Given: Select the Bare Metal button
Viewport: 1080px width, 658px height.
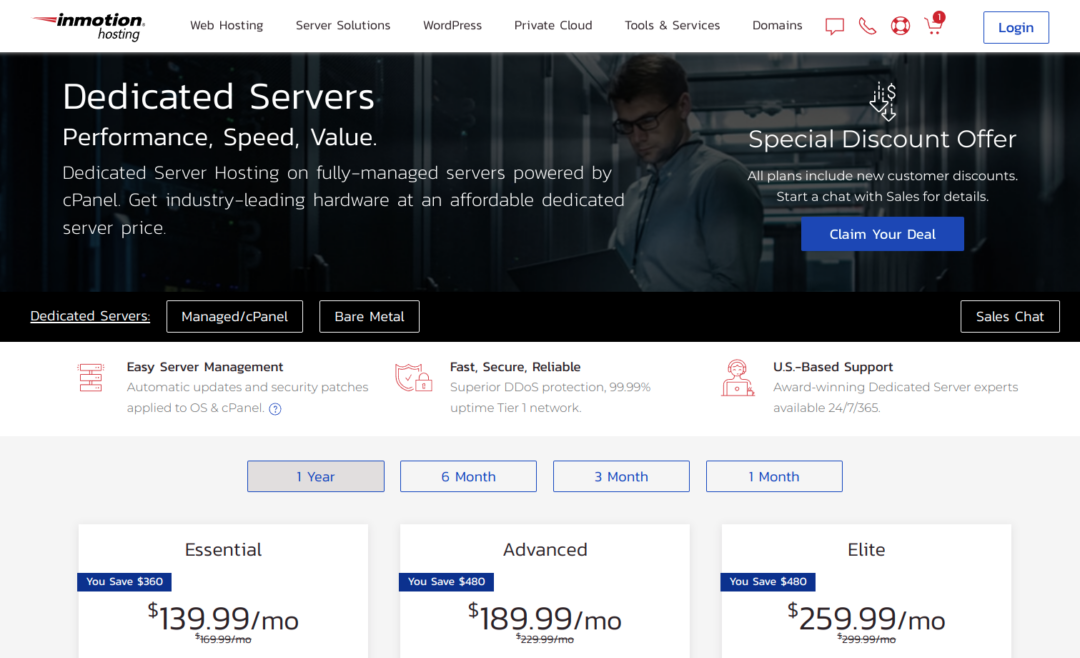Looking at the screenshot, I should [x=369, y=316].
